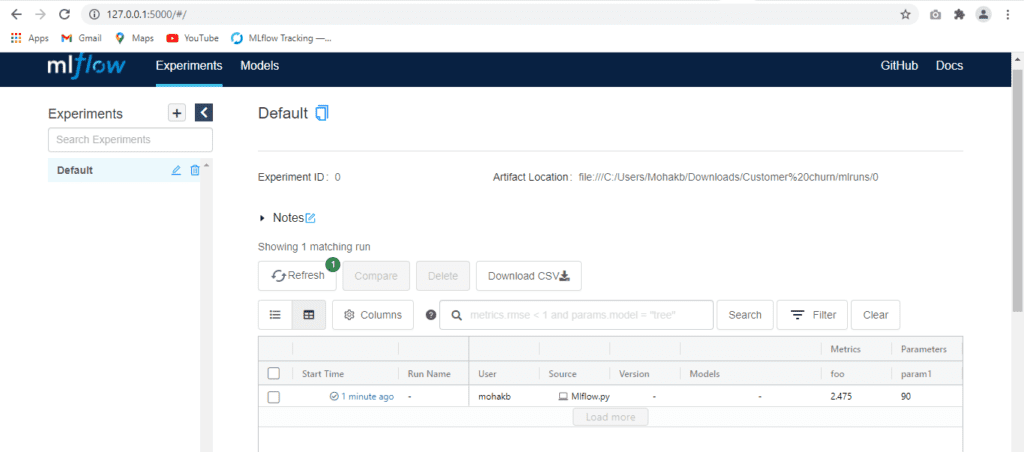
Task: Rename Default experiment with pencil icon
Action: tap(176, 170)
